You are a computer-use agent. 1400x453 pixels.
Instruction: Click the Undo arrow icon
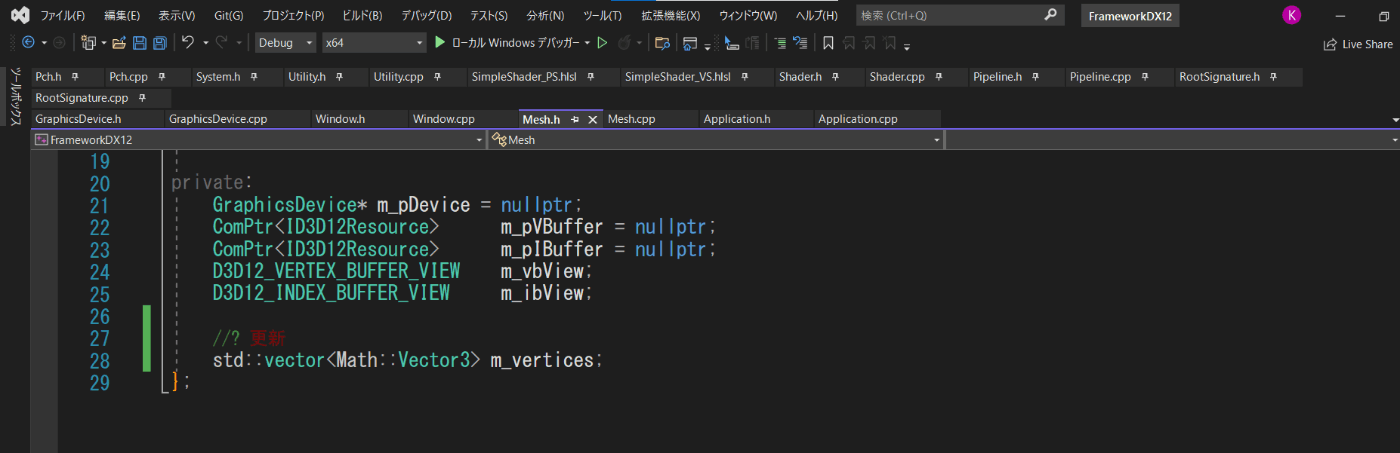[x=188, y=42]
